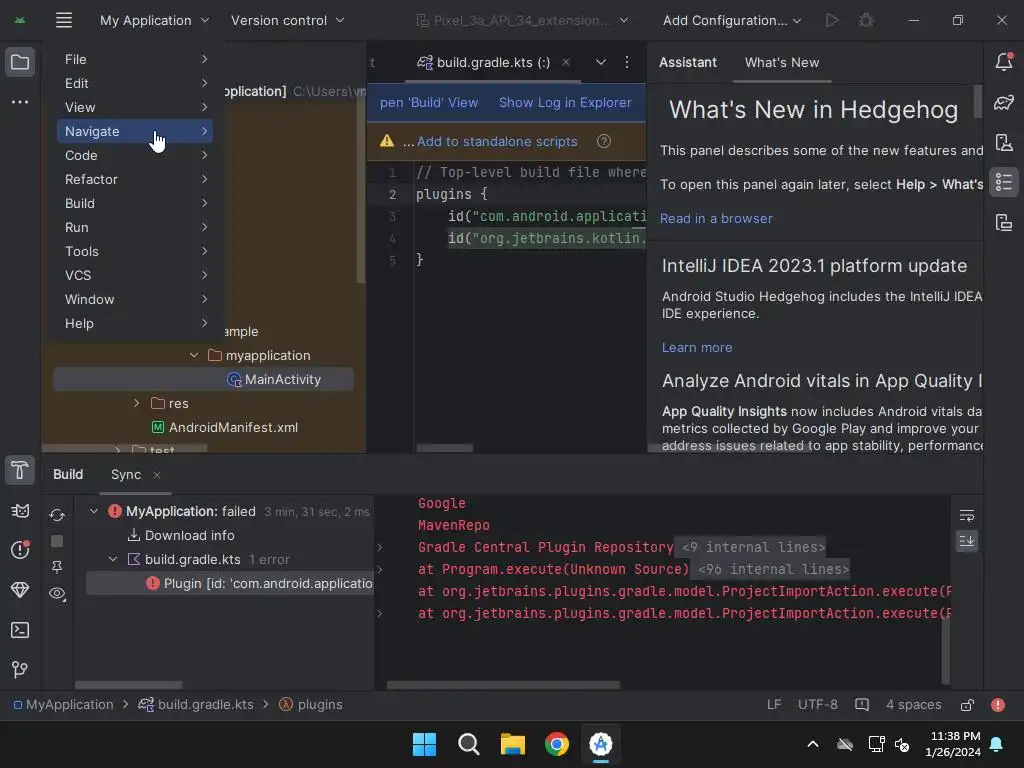Click Show Log in Explorer link
Image resolution: width=1024 pixels, height=768 pixels.
pos(565,103)
